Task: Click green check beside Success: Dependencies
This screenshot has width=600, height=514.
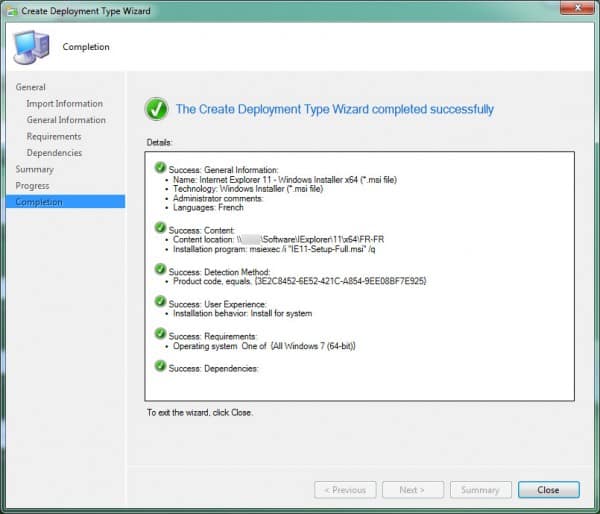Action: (x=160, y=367)
